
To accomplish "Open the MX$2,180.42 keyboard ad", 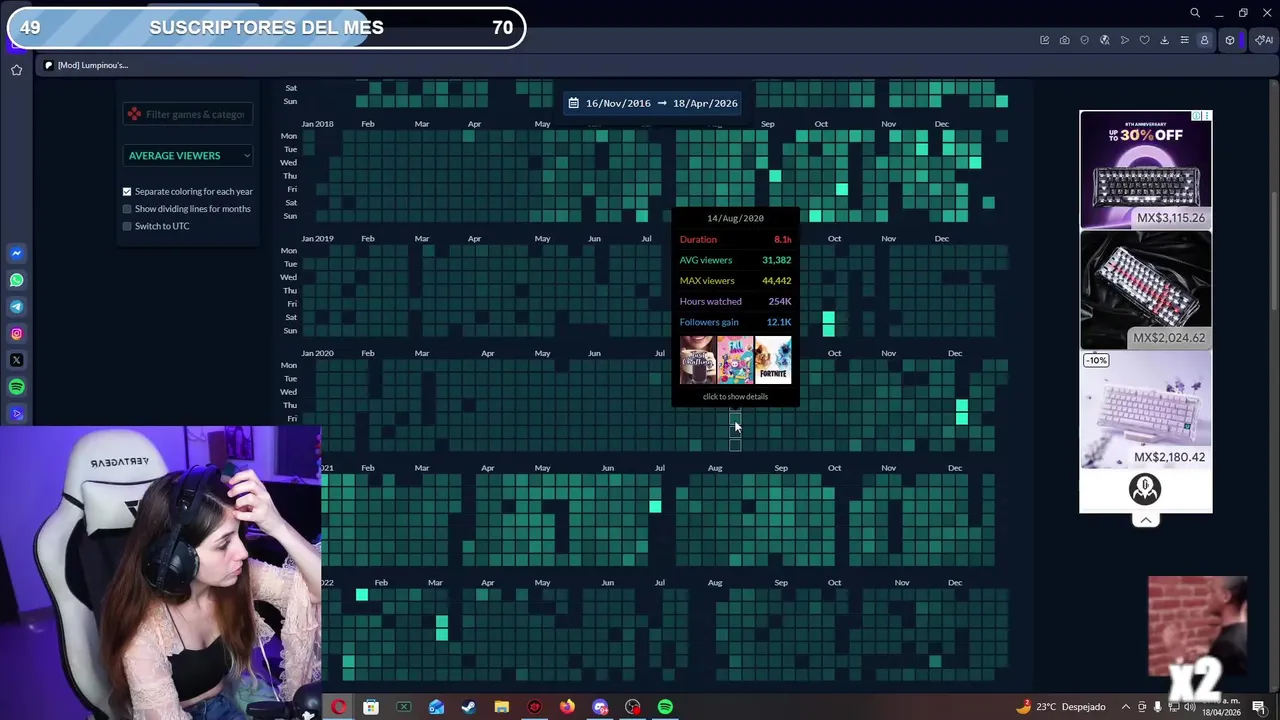I will pyautogui.click(x=1146, y=410).
